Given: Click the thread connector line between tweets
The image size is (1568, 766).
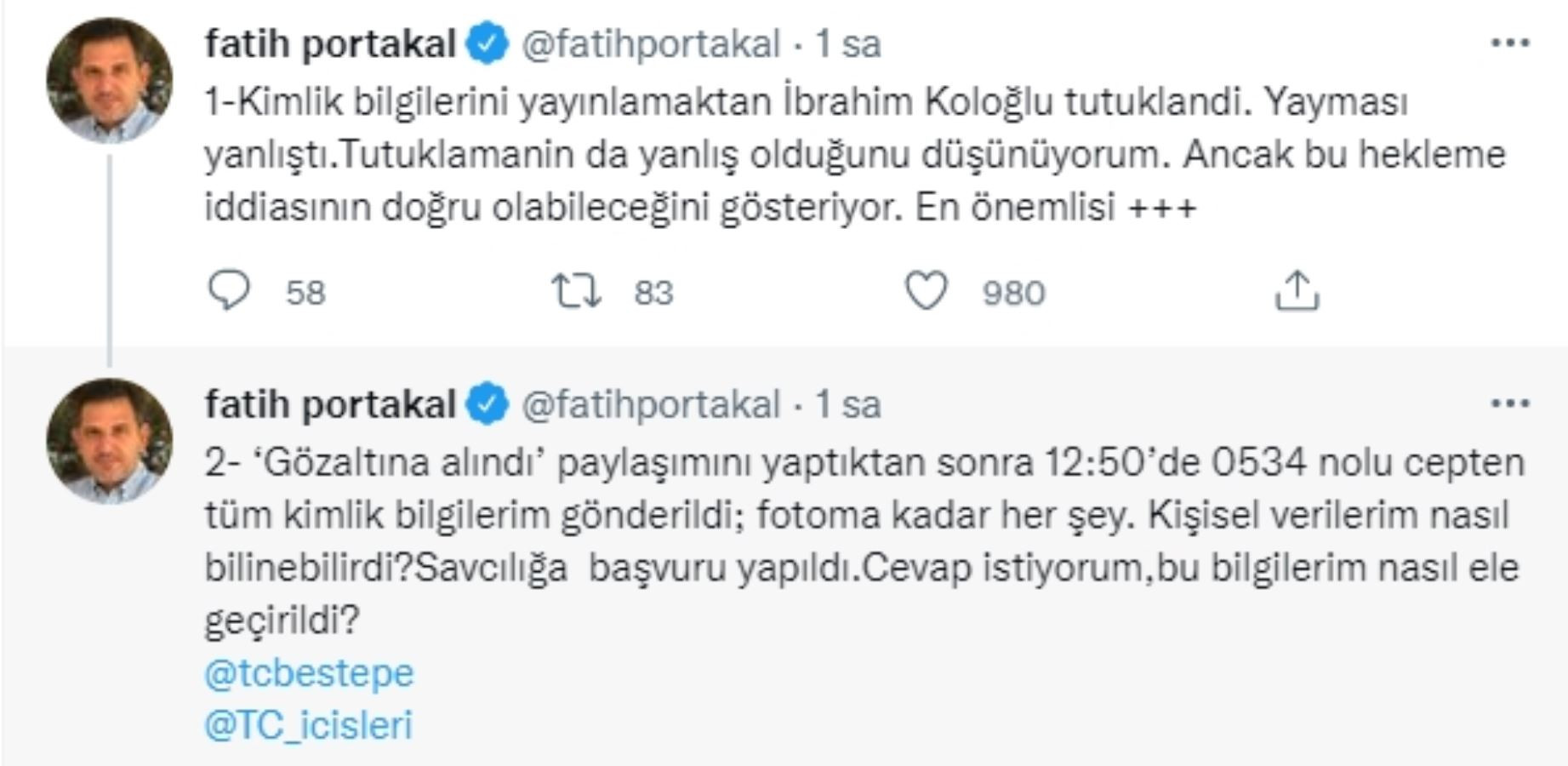Looking at the screenshot, I should point(108,255).
